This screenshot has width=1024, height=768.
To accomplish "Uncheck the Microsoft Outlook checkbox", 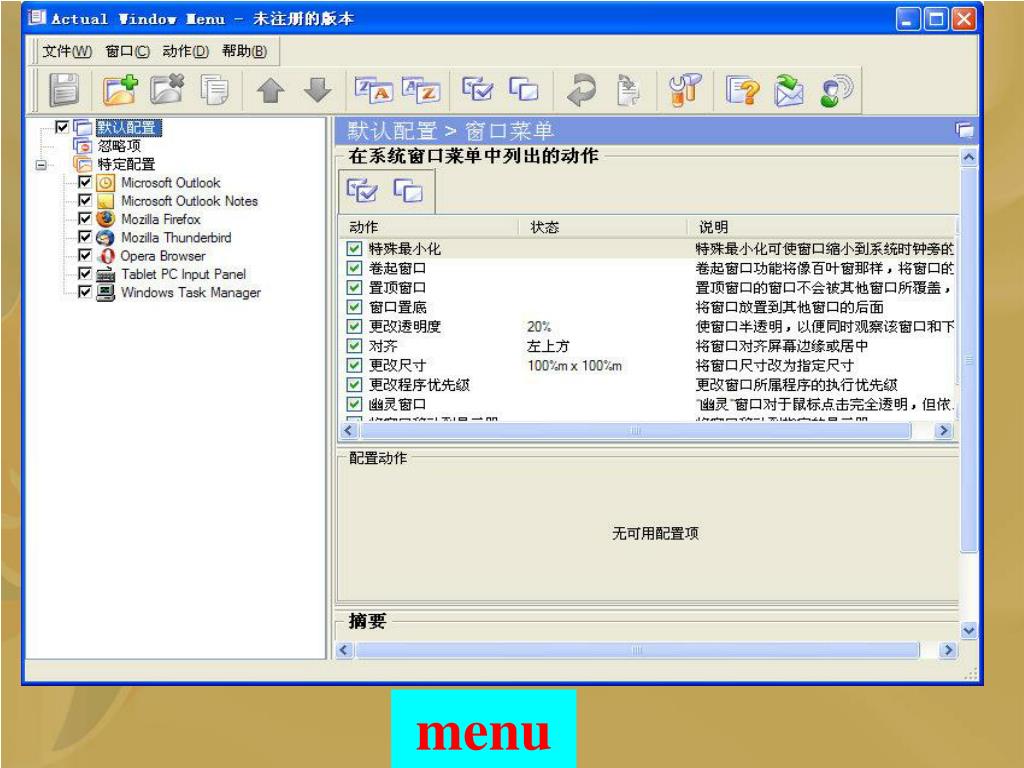I will point(84,182).
